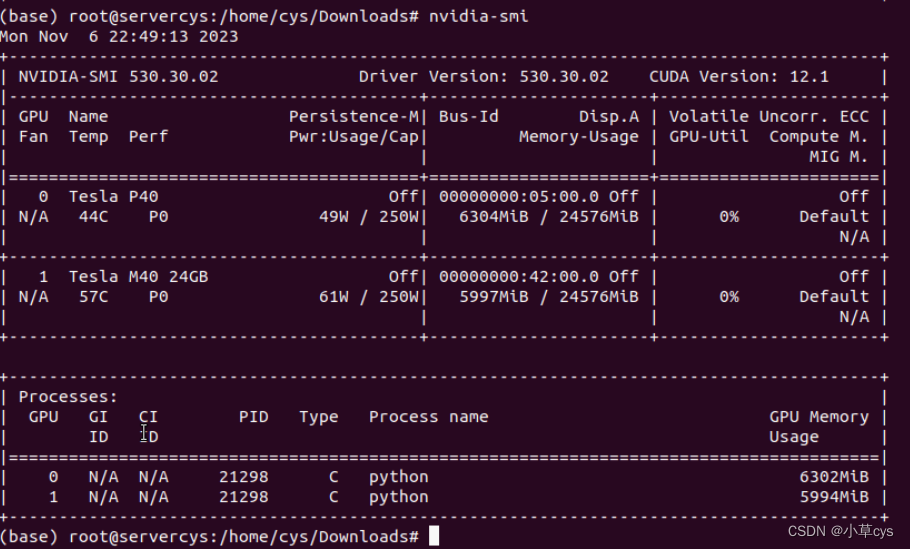The image size is (910, 549).
Task: Click the Bus-Id column header
Action: point(468,117)
